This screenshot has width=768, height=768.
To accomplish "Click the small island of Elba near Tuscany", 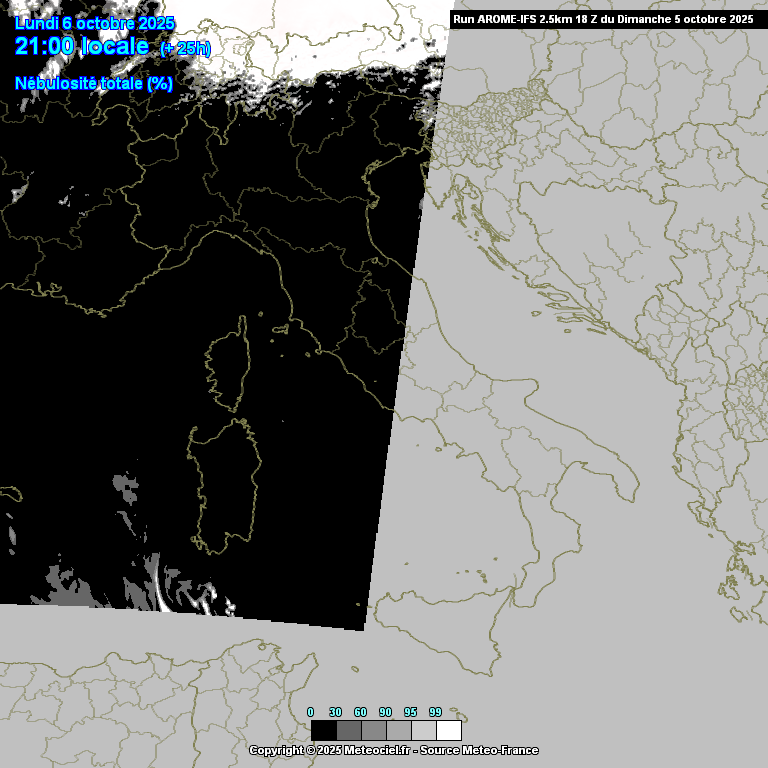I will [x=281, y=327].
